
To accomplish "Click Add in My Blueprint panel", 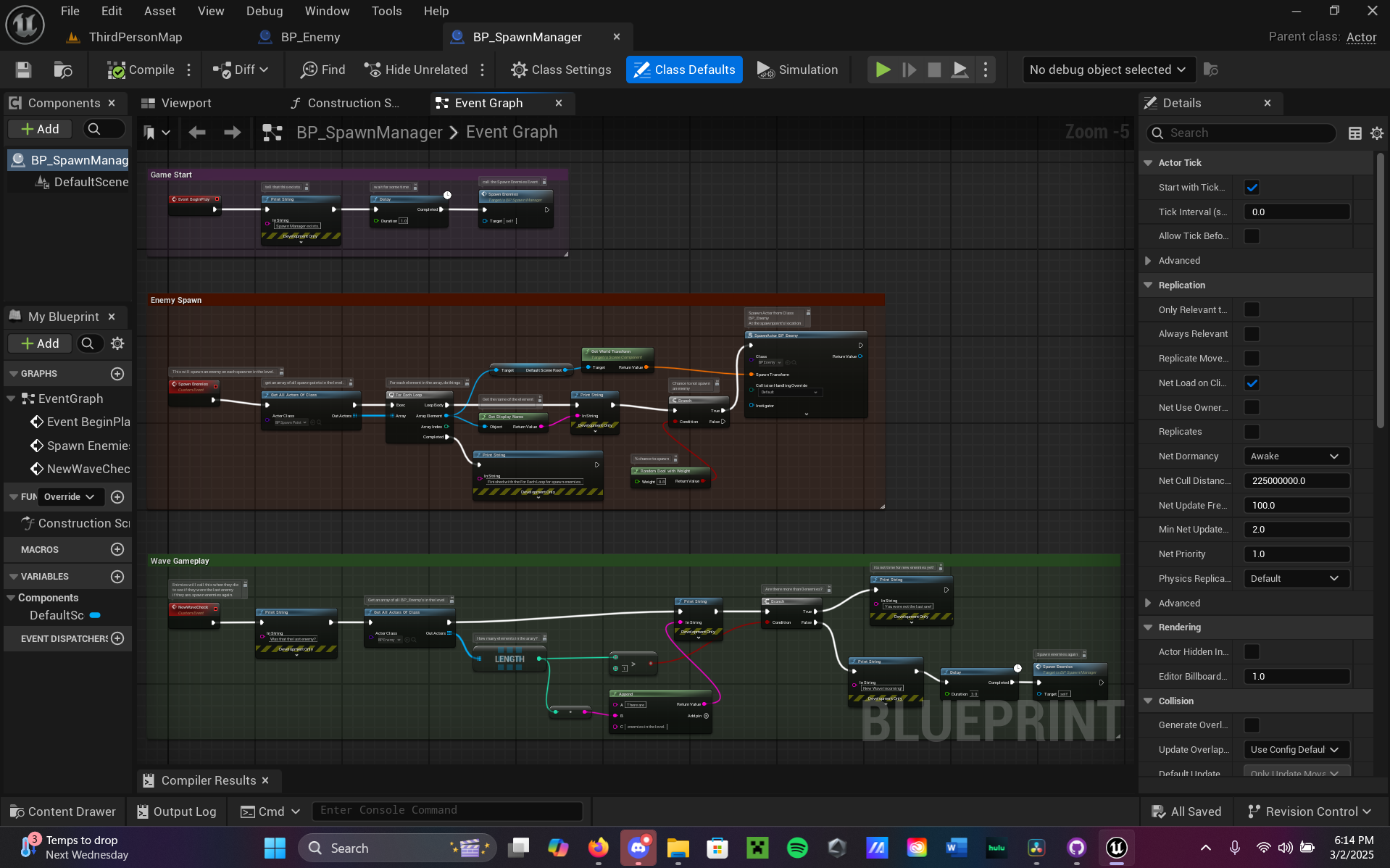I will click(40, 343).
